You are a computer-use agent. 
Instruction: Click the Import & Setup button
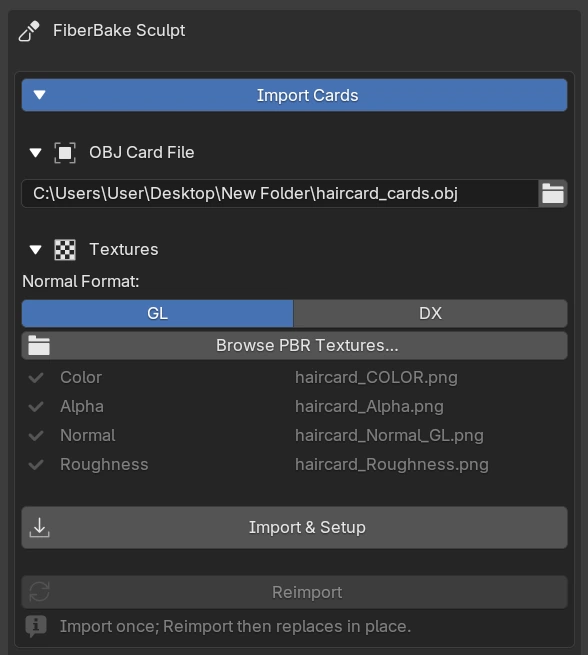pos(294,528)
